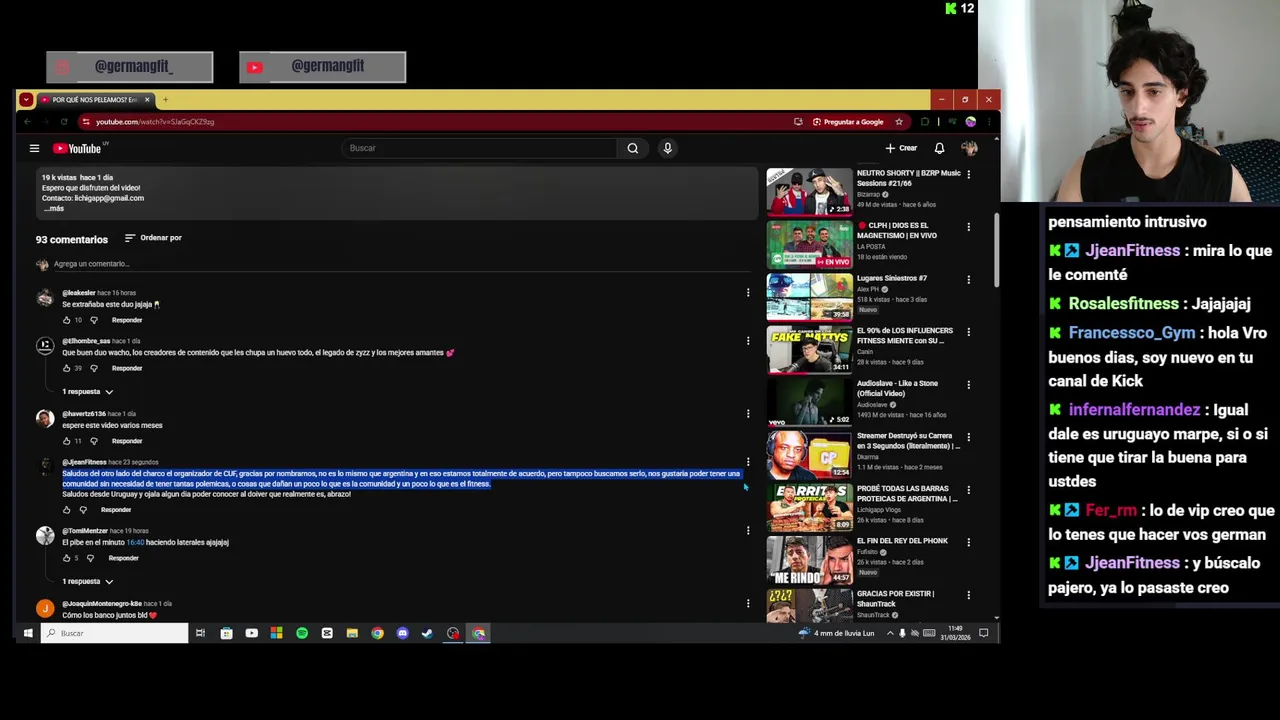Screen dimensions: 1280x720
Task: Show hidden system tray icons chevron
Action: (889, 633)
